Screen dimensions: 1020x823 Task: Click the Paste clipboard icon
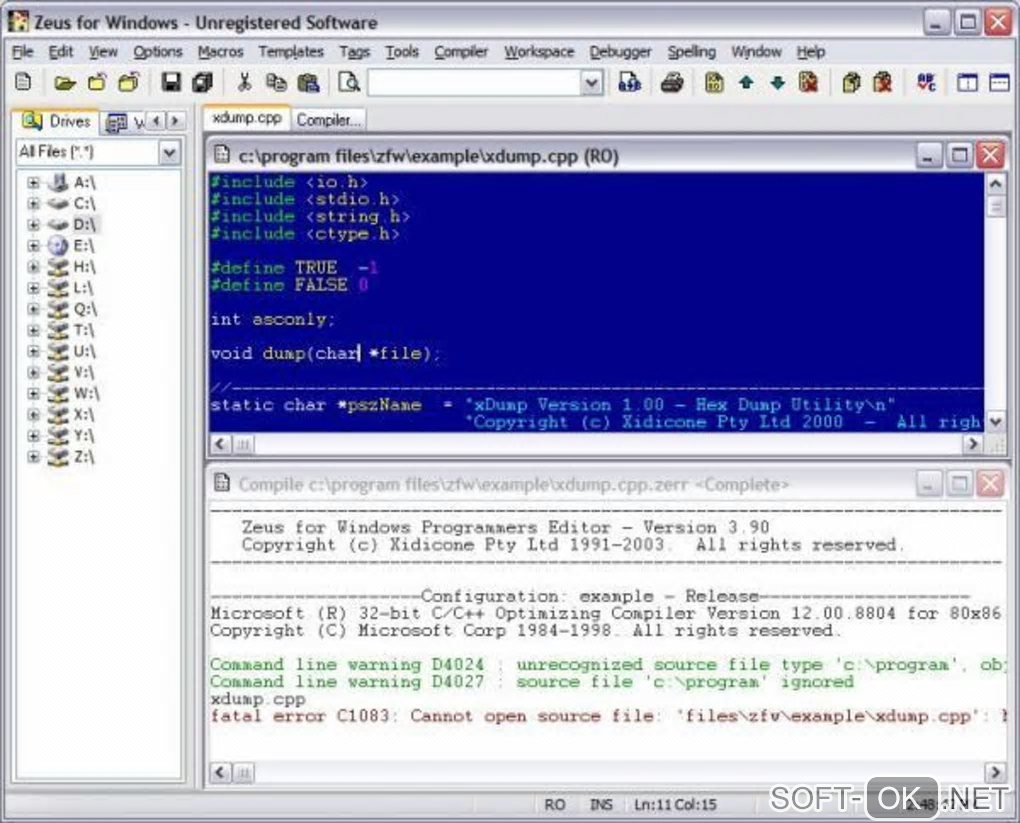[308, 83]
